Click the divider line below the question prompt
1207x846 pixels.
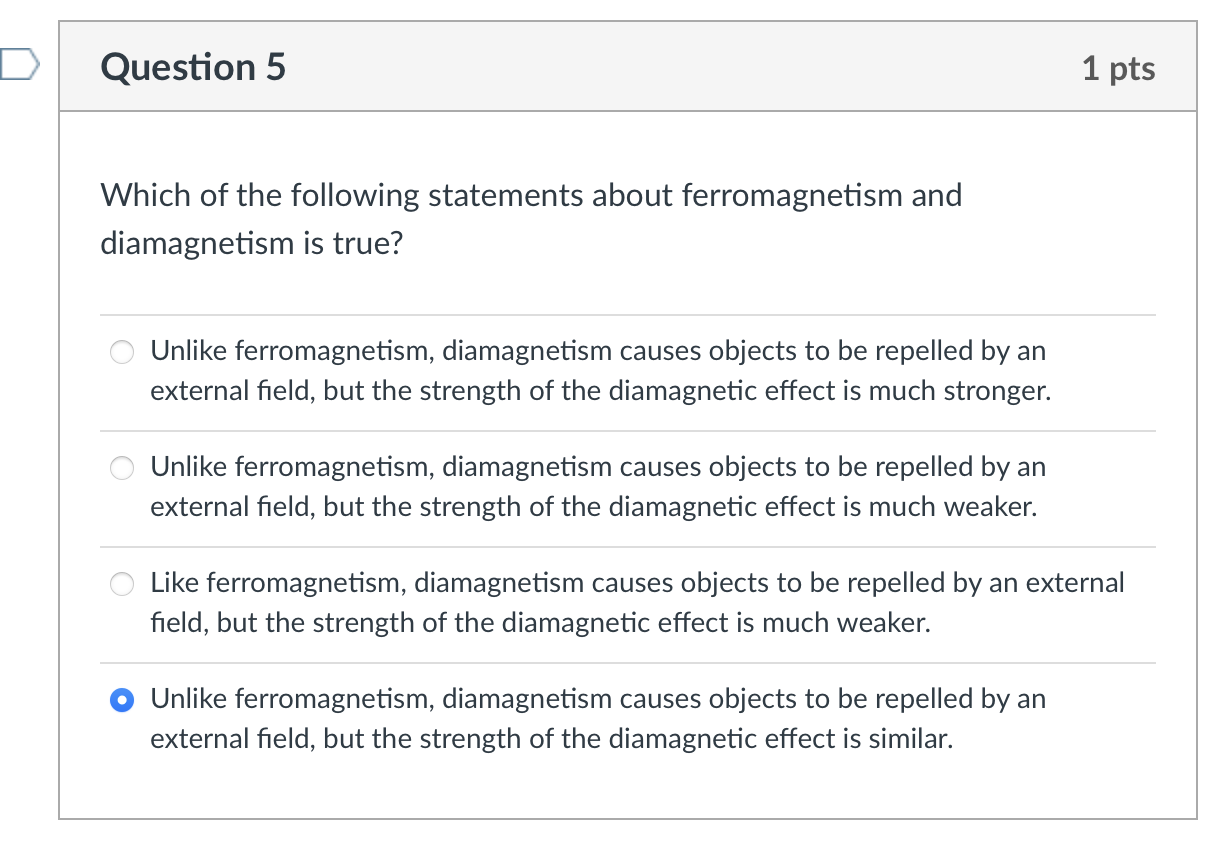click(x=628, y=310)
